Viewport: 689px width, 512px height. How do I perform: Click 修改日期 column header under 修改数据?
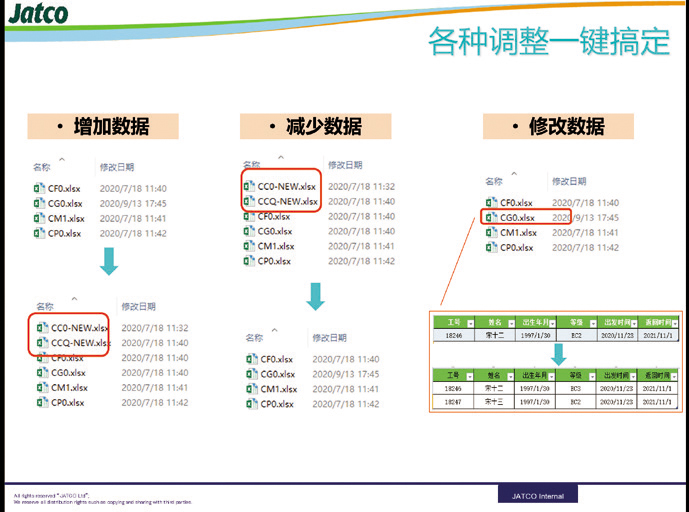568,181
